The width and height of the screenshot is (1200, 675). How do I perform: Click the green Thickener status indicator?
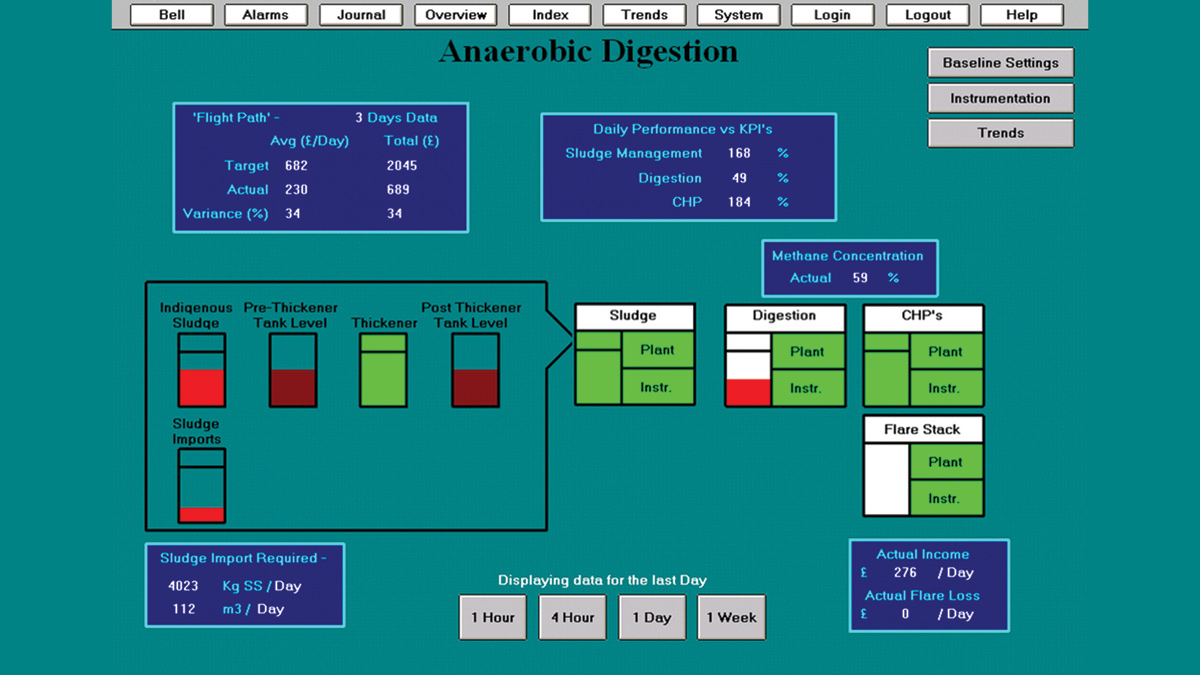pyautogui.click(x=384, y=370)
